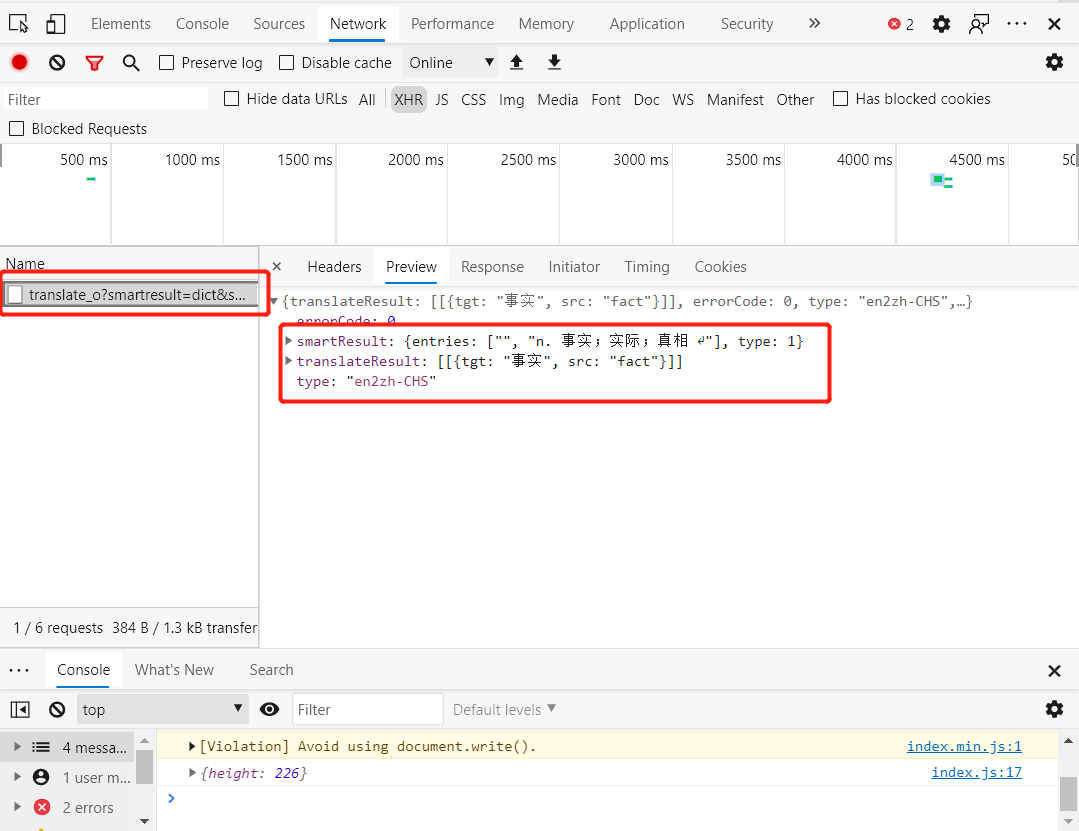Go to the Sources tab
This screenshot has height=831, width=1079.
click(279, 24)
